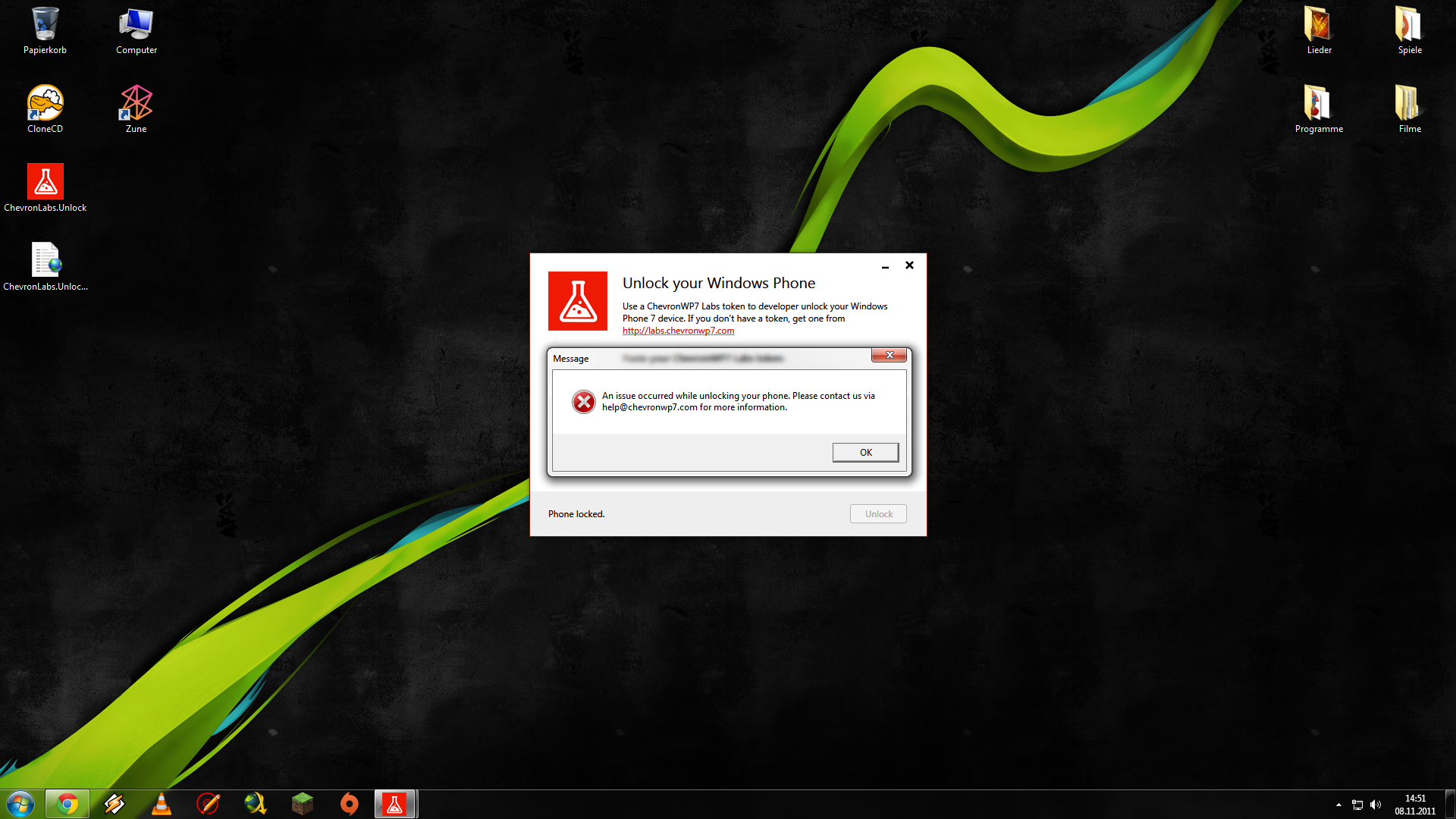Viewport: 1456px width, 819px height.
Task: Open the Windows Start menu orb
Action: pos(20,804)
